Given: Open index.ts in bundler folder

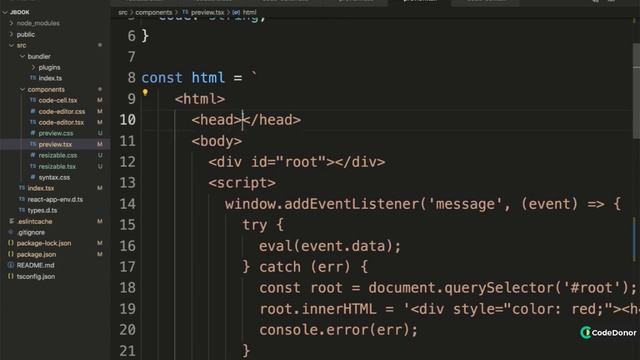Looking at the screenshot, I should [50, 78].
